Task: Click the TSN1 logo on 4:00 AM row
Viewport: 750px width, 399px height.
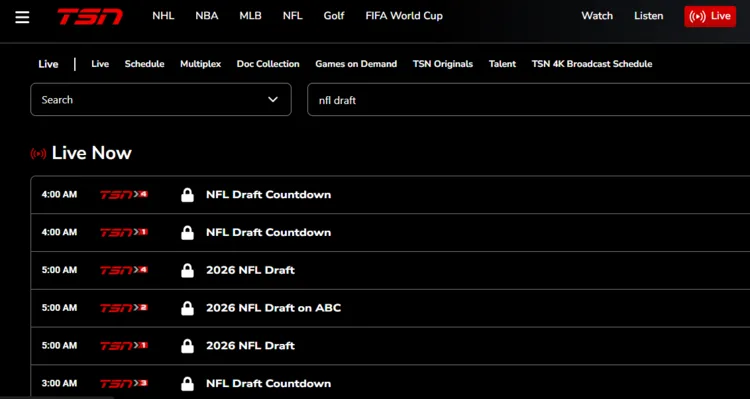Action: point(124,233)
